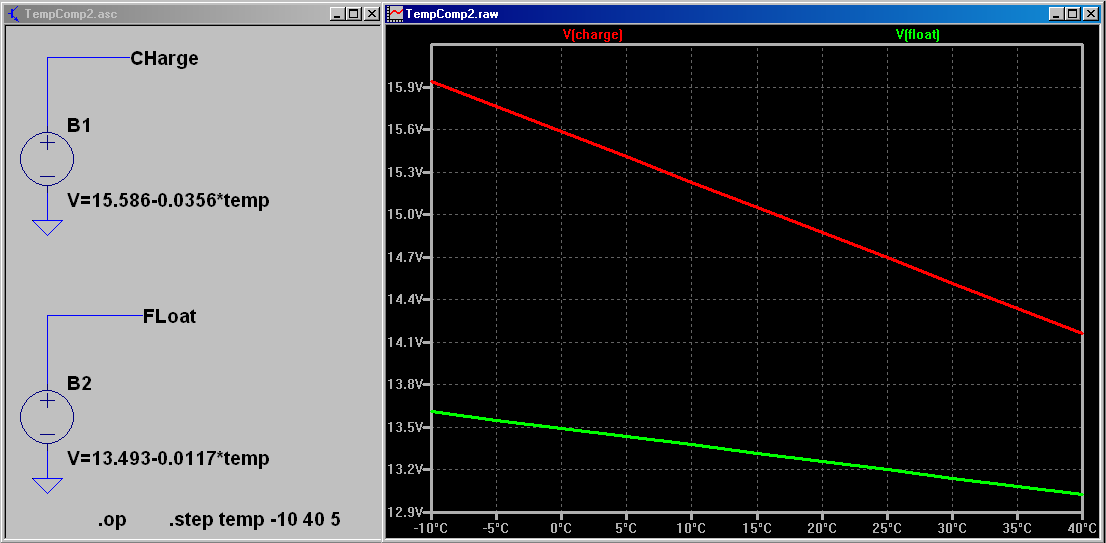Maximize the TempComp2.asc schematic window
This screenshot has height=543, width=1106.
(x=353, y=13)
